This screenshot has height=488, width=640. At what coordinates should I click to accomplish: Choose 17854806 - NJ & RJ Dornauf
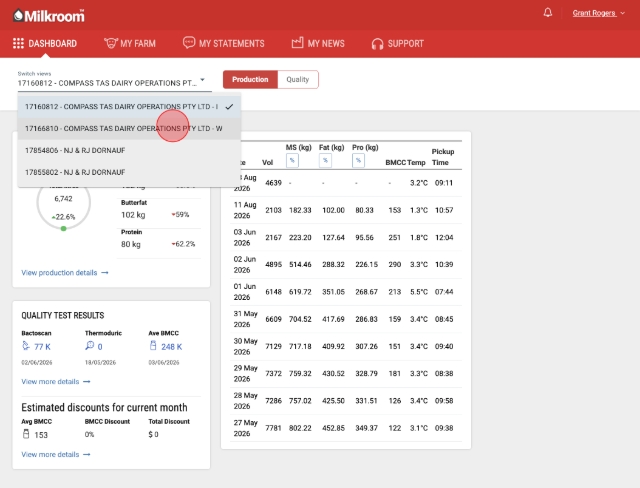(x=129, y=150)
